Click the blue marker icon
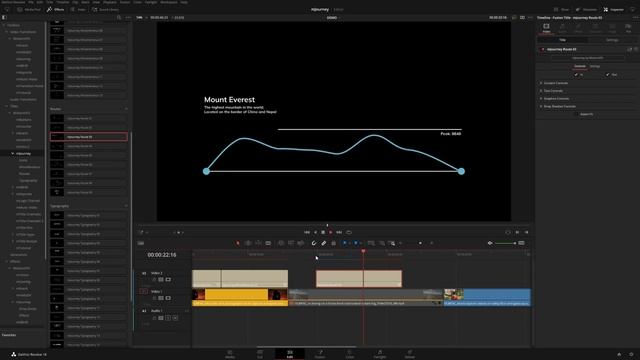Image resolution: width=640 pixels, height=360 pixels. pyautogui.click(x=356, y=243)
